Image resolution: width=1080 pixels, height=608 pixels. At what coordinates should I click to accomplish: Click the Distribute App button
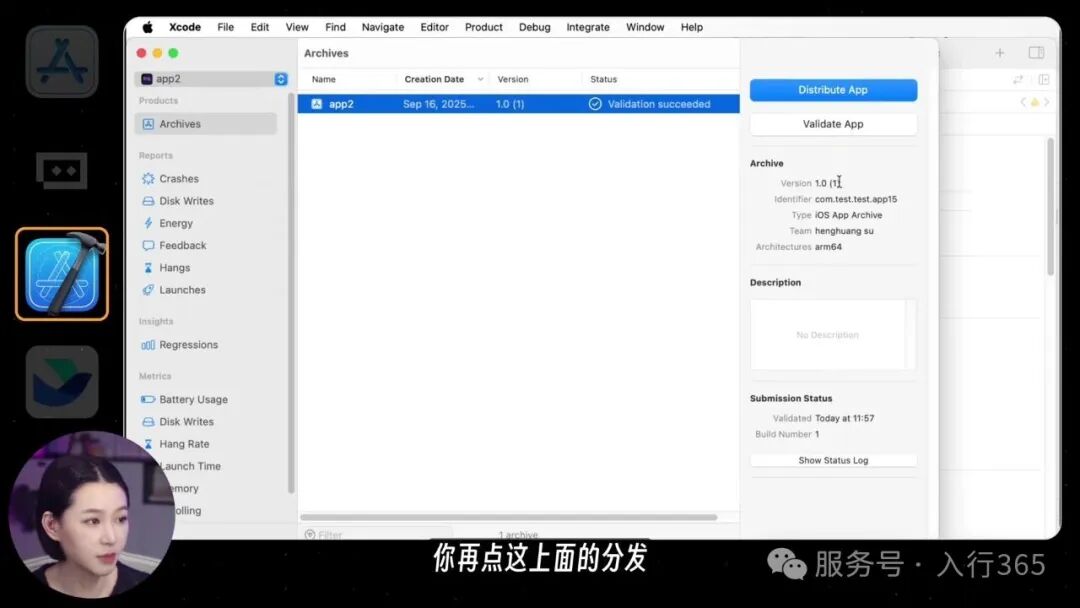point(833,89)
